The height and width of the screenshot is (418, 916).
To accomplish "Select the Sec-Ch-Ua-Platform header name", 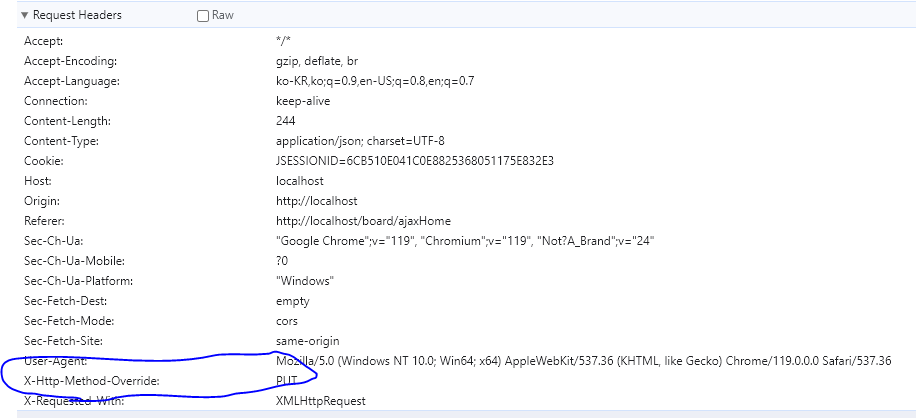I will 78,281.
